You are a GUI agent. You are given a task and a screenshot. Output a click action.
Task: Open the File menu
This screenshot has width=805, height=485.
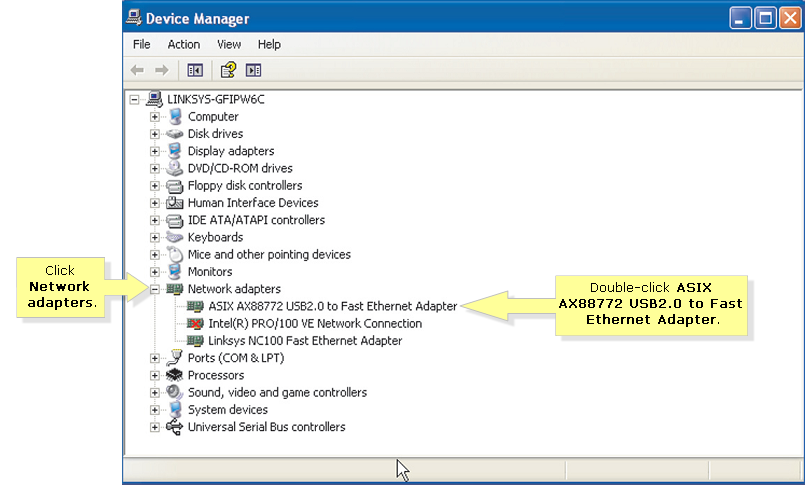[142, 45]
